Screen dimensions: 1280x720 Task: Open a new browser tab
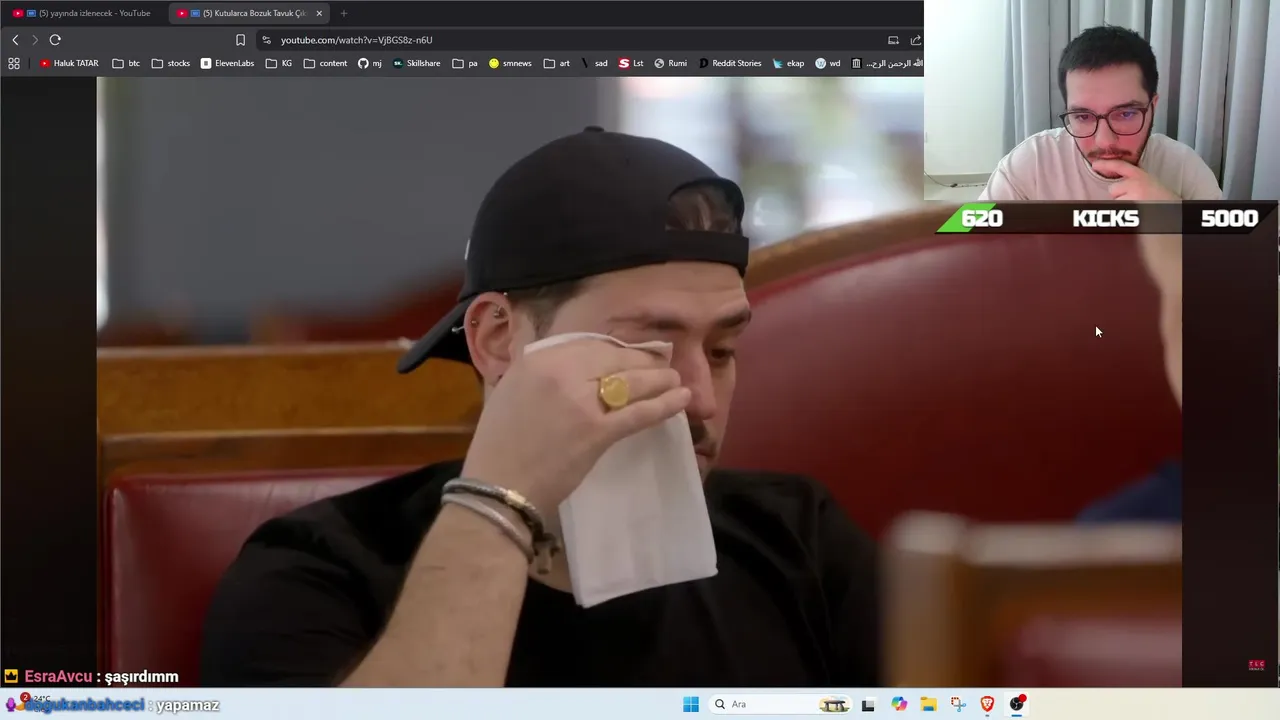pyautogui.click(x=343, y=13)
